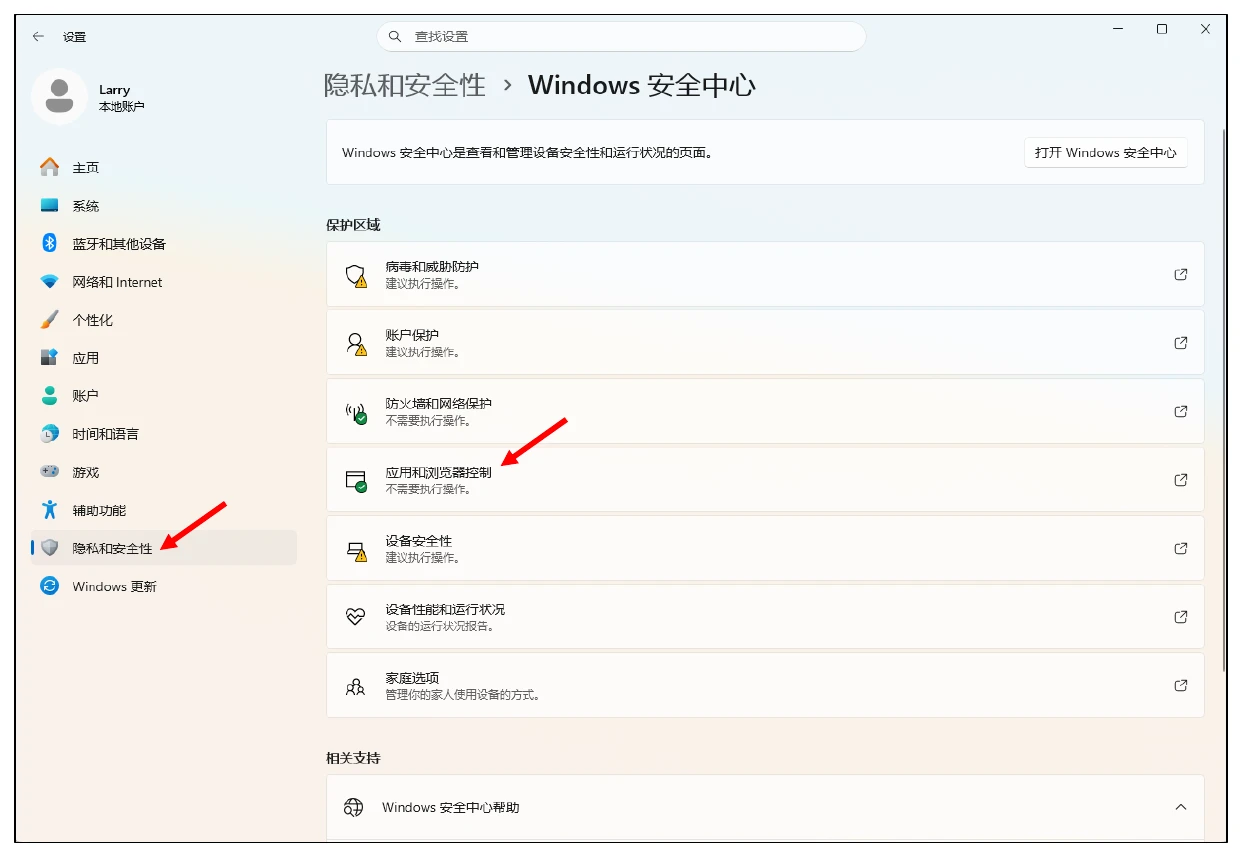Screen dimensions: 1242x857
Task: Click the System (系统) monitor icon
Action: 50,205
